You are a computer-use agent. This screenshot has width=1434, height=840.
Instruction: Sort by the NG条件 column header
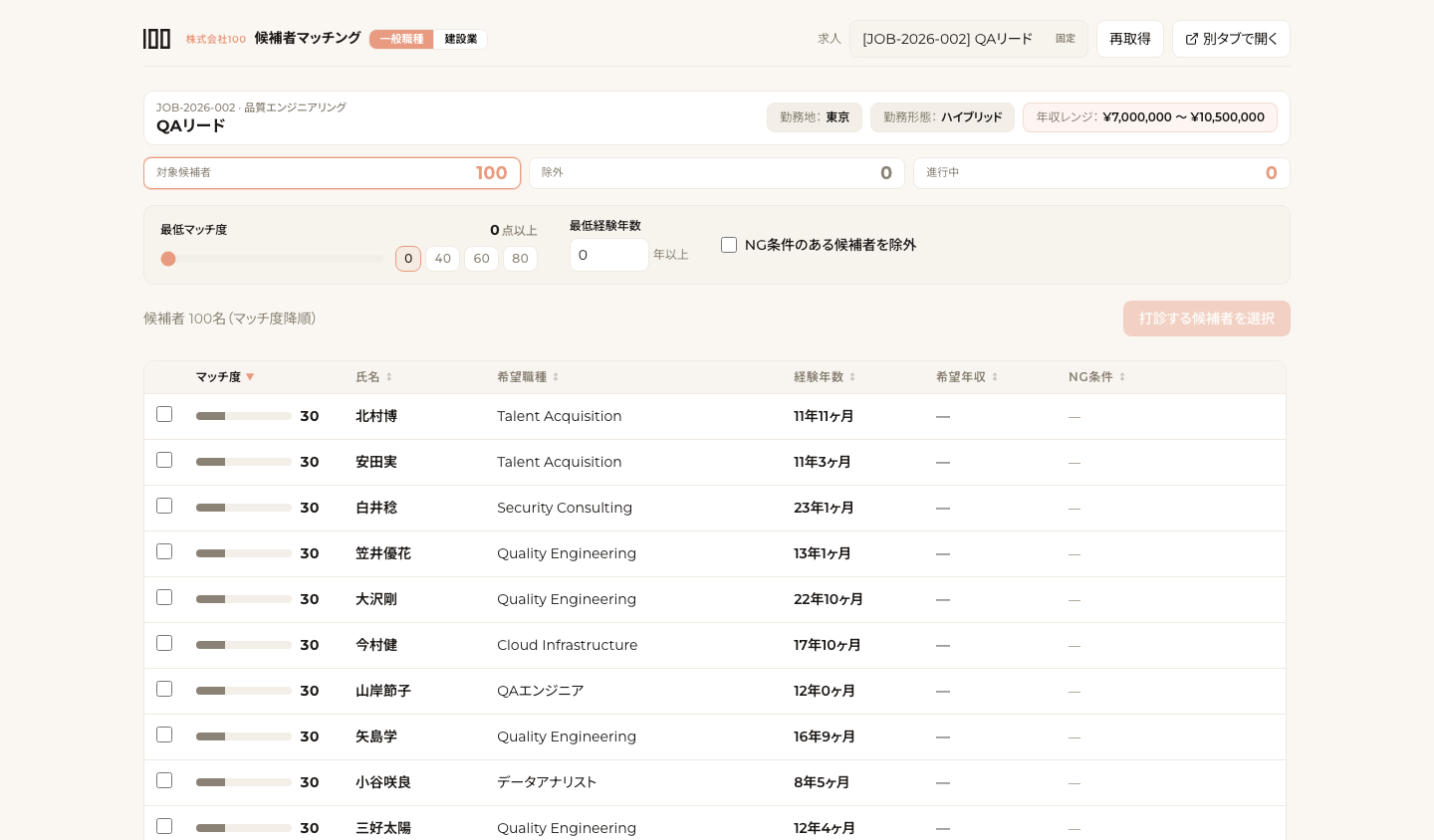1097,377
